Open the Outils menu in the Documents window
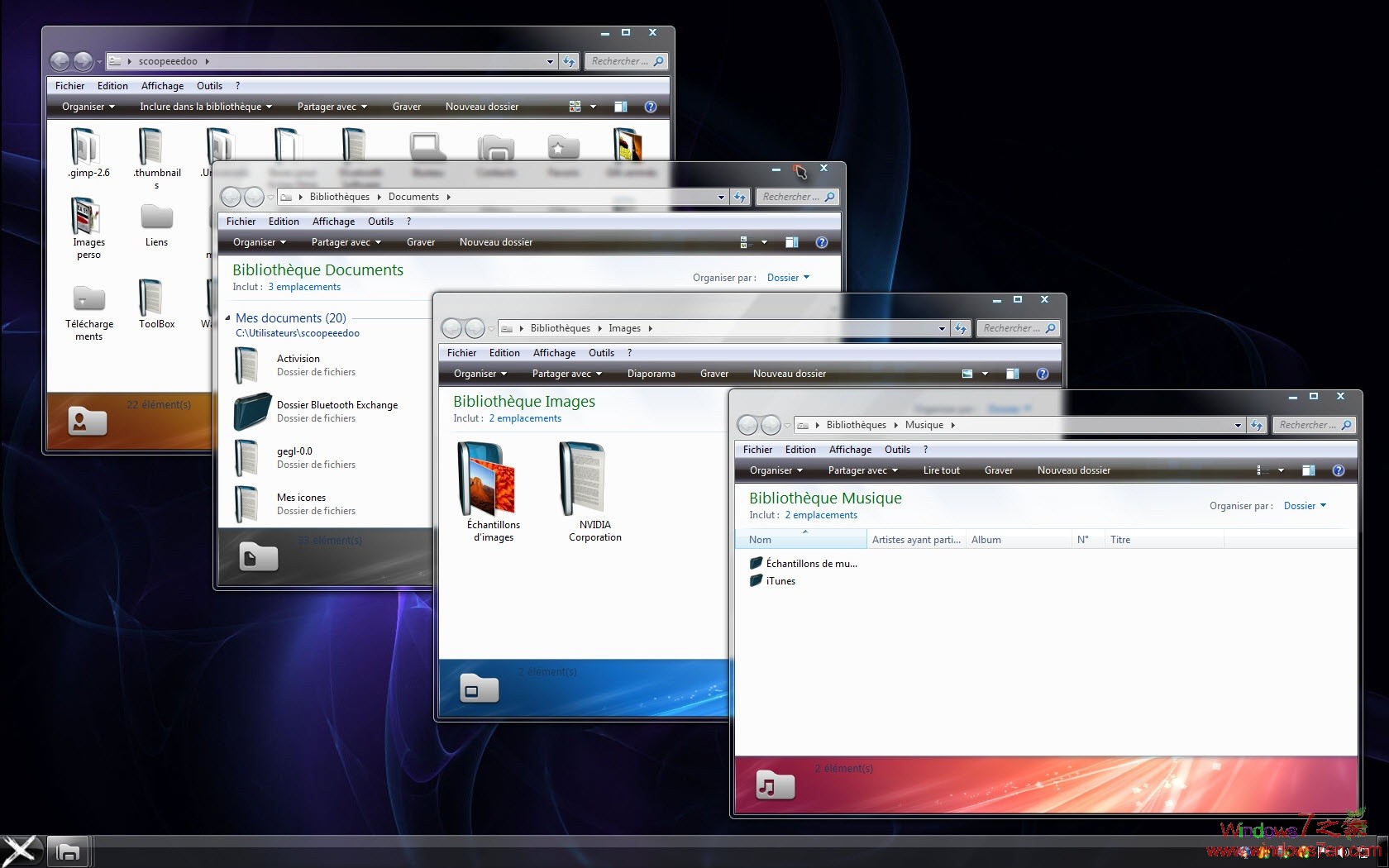 pyautogui.click(x=380, y=221)
